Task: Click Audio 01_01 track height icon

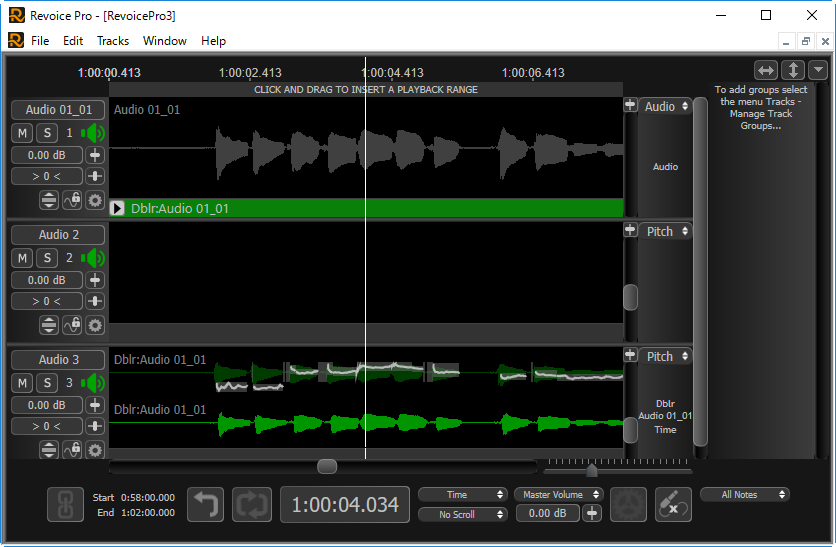Action: point(49,200)
